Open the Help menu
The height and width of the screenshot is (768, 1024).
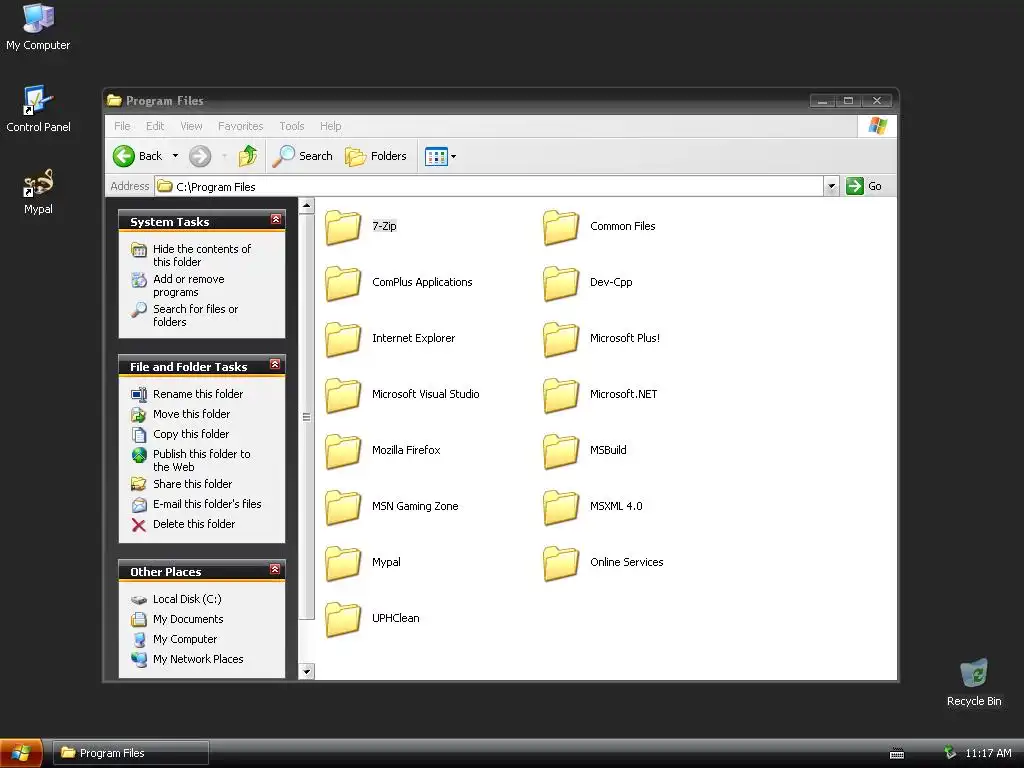tap(330, 126)
